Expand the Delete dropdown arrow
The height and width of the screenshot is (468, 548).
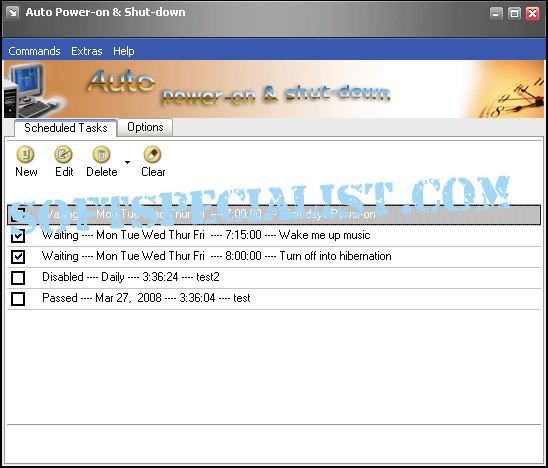pyautogui.click(x=128, y=162)
